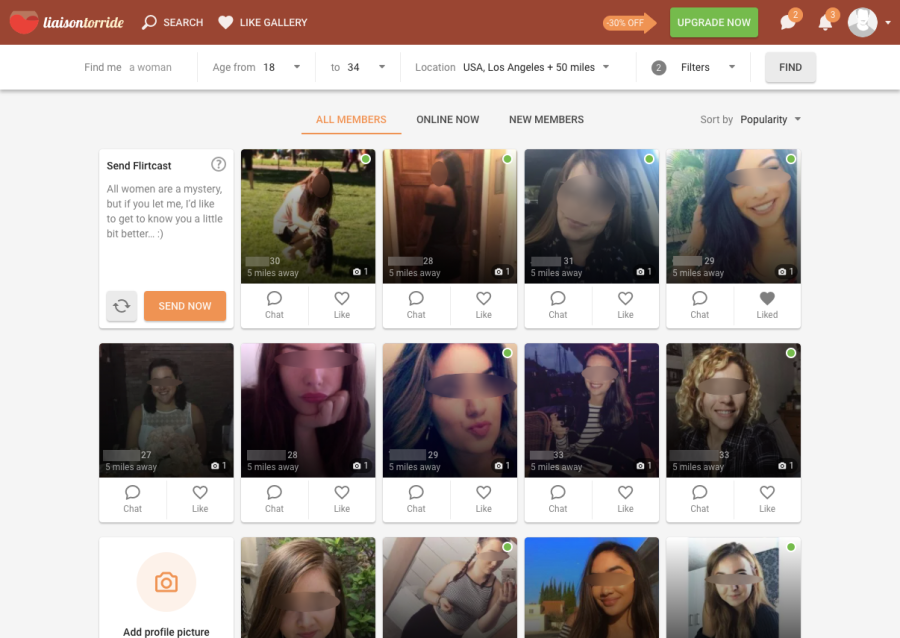Image resolution: width=900 pixels, height=638 pixels.
Task: Click the Flirtcast help question icon
Action: tap(218, 165)
